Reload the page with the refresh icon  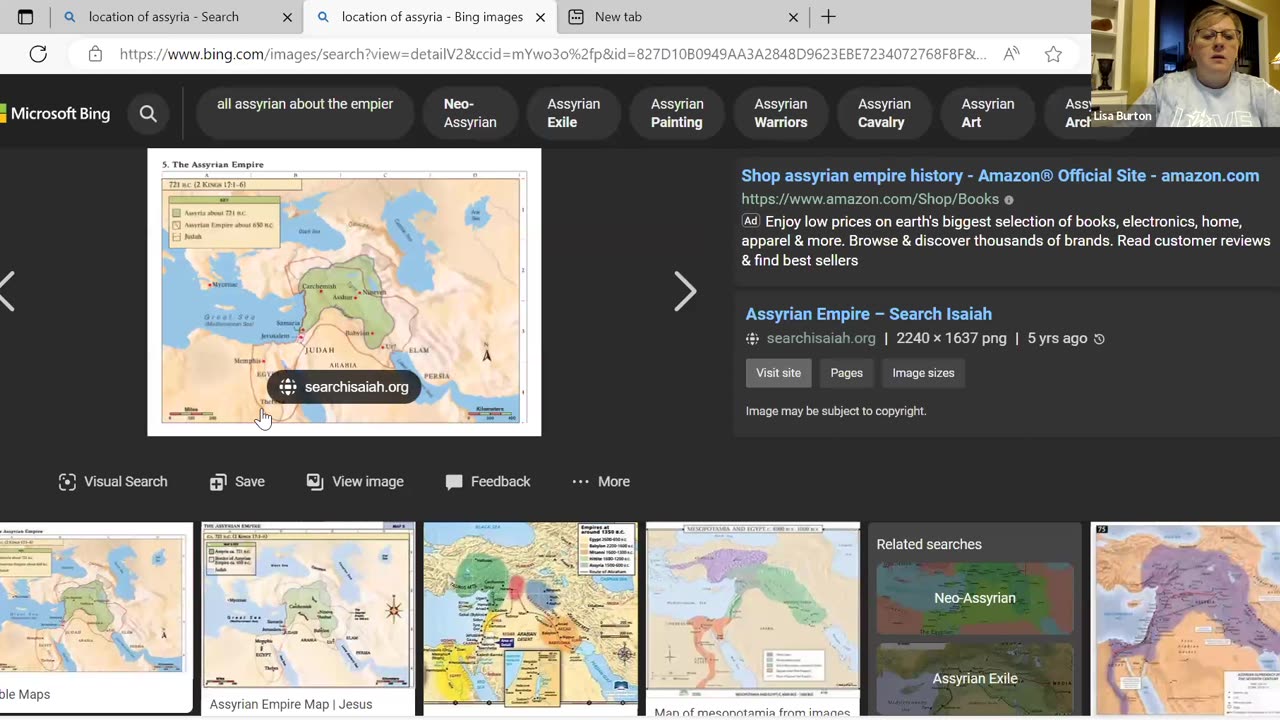[x=38, y=54]
